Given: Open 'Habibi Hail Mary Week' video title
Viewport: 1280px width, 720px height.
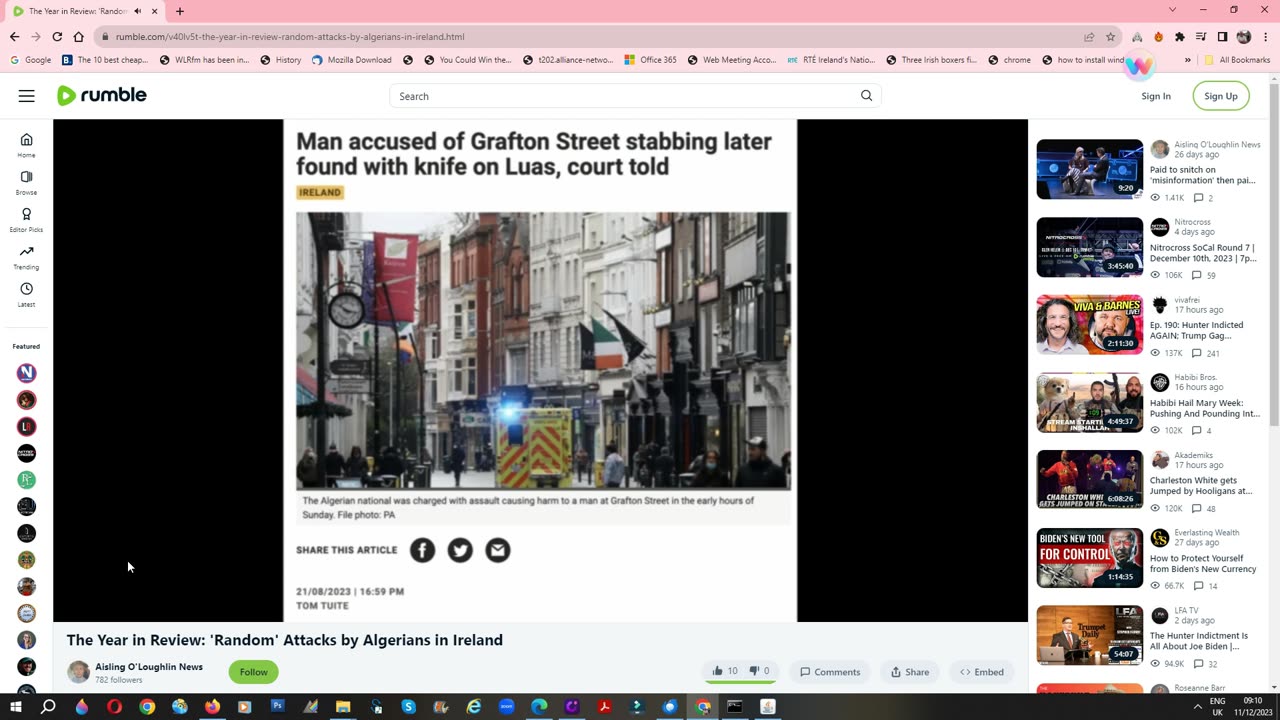Looking at the screenshot, I should tap(1204, 408).
